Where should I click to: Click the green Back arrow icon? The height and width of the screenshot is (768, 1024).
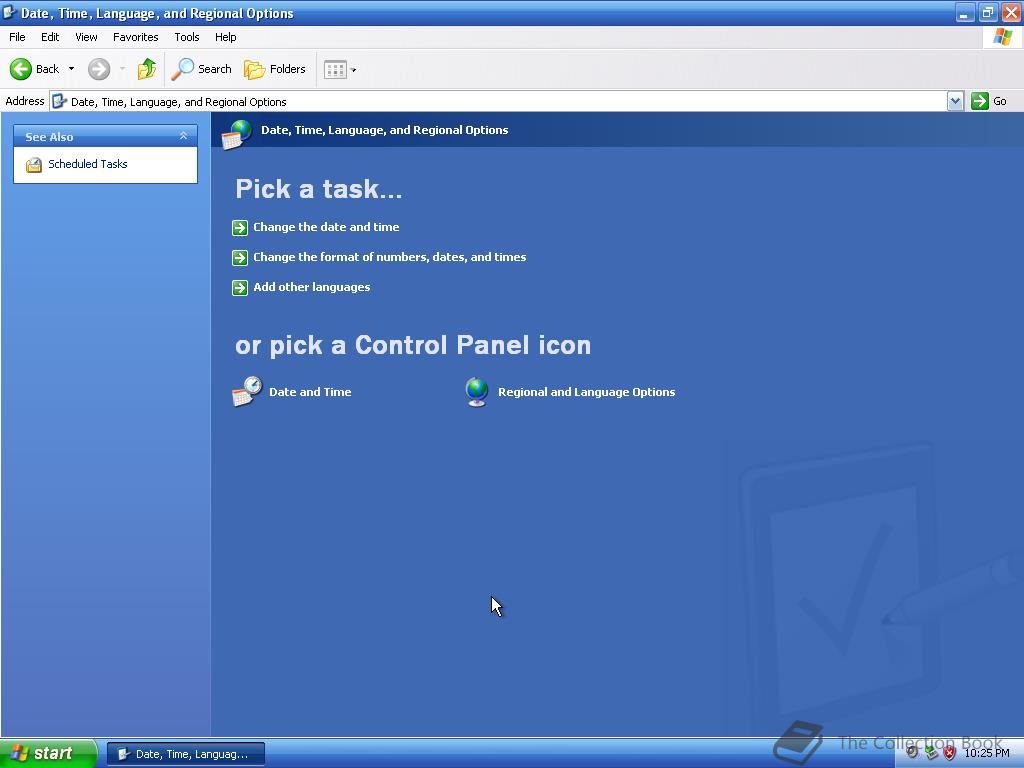pos(21,69)
